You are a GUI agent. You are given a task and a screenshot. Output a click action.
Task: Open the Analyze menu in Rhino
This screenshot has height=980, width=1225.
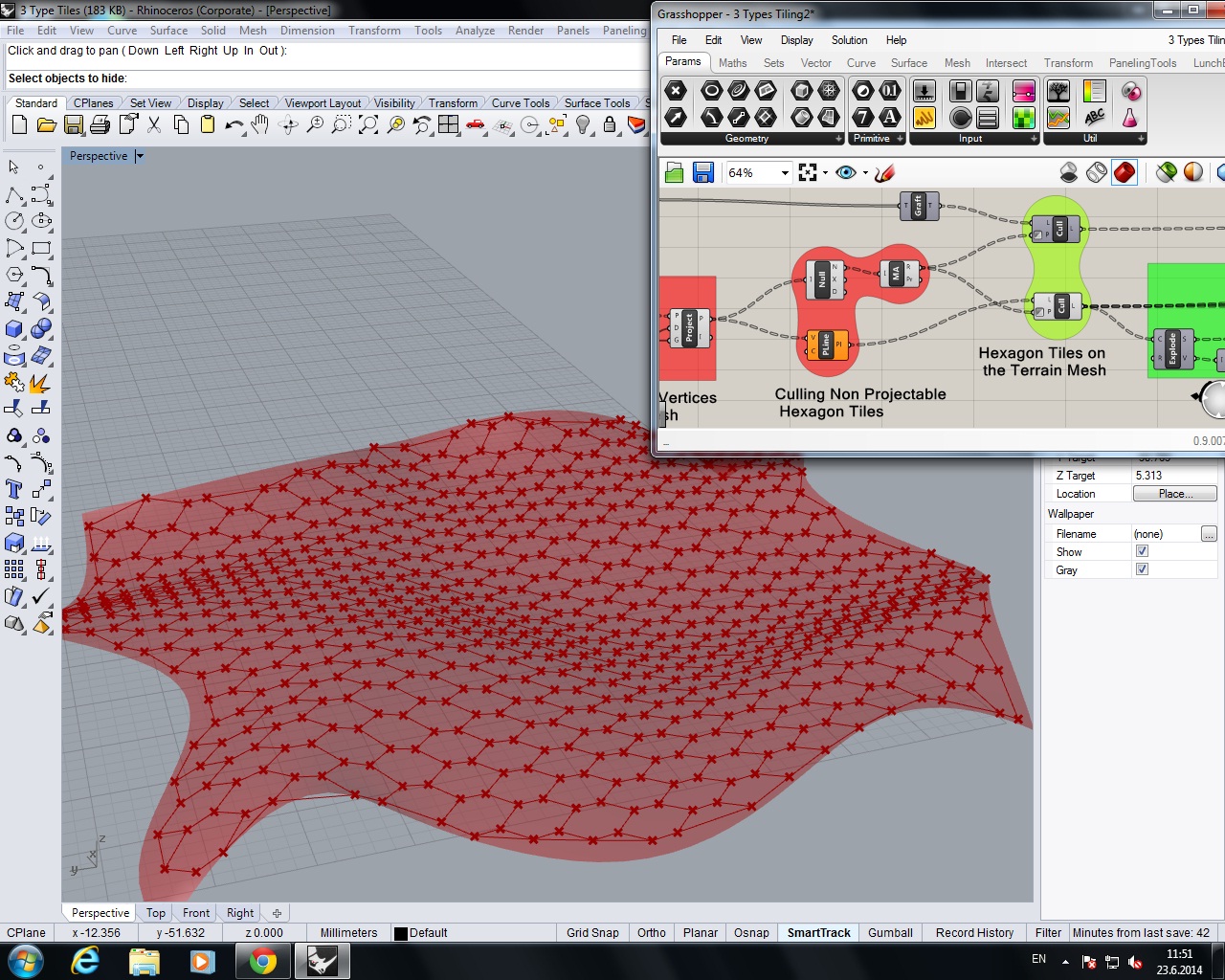click(x=475, y=31)
